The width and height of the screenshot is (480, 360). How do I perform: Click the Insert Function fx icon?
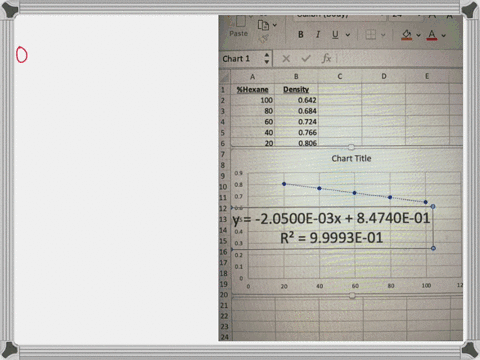coord(326,59)
